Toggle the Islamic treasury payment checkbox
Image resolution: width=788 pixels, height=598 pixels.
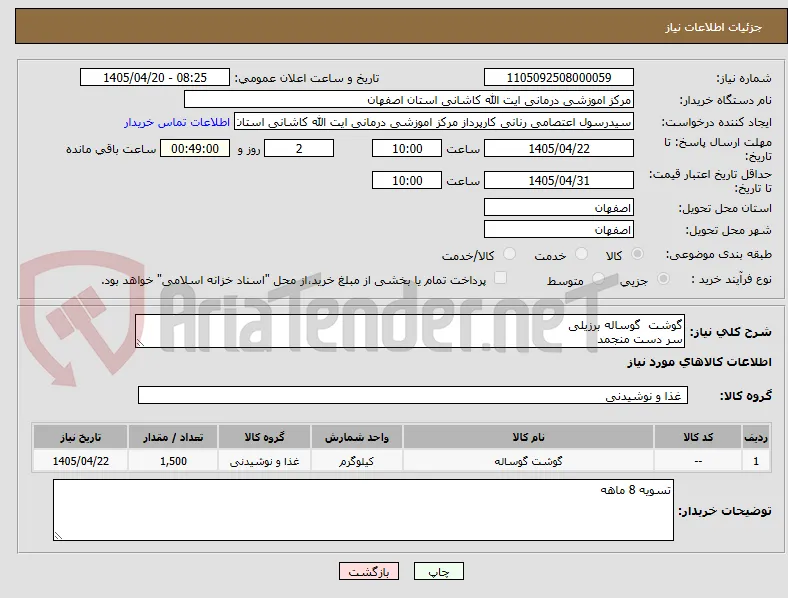pos(501,278)
